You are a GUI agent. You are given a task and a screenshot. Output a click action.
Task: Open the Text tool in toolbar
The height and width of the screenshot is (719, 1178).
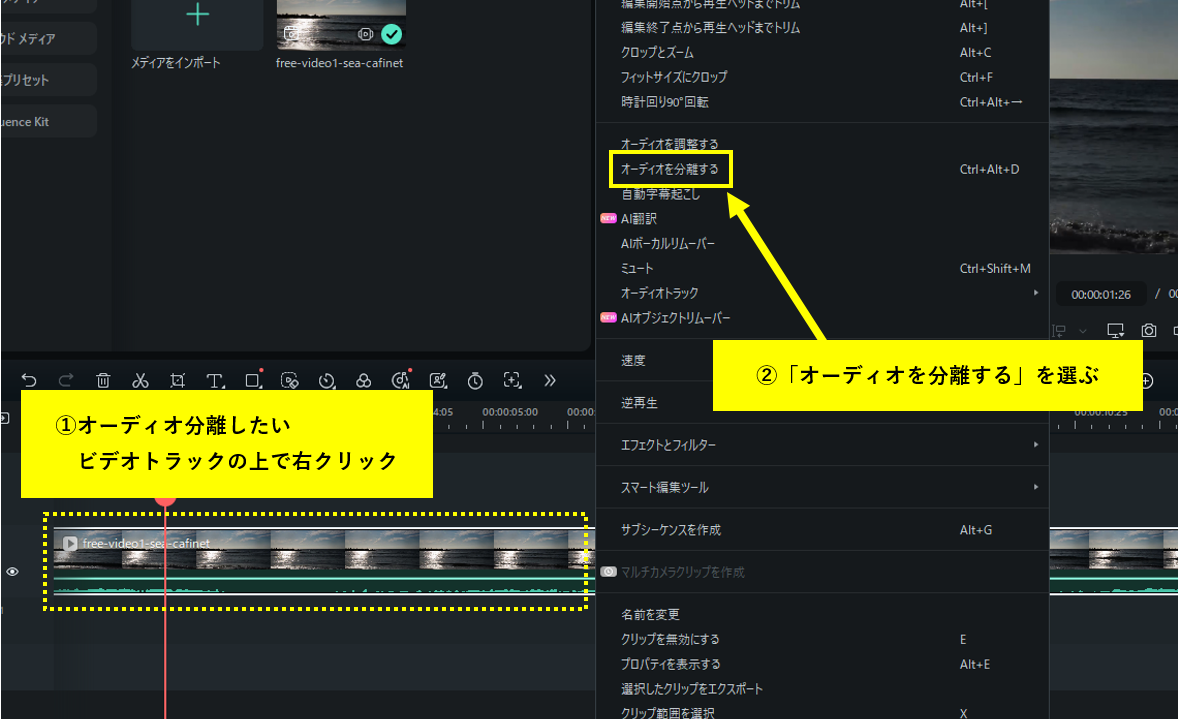(x=215, y=380)
